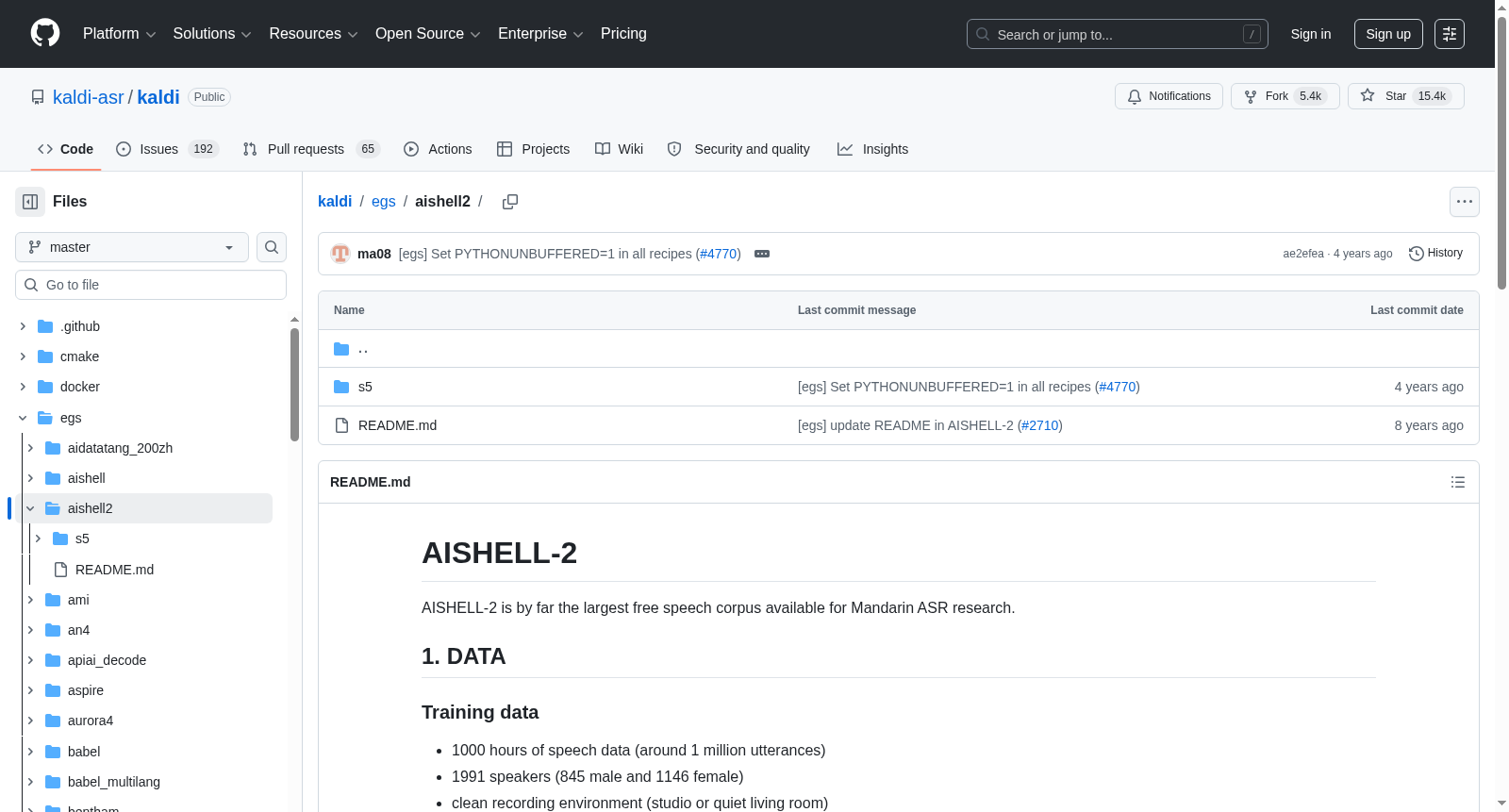Expand the cmake folder chevron

coord(23,356)
